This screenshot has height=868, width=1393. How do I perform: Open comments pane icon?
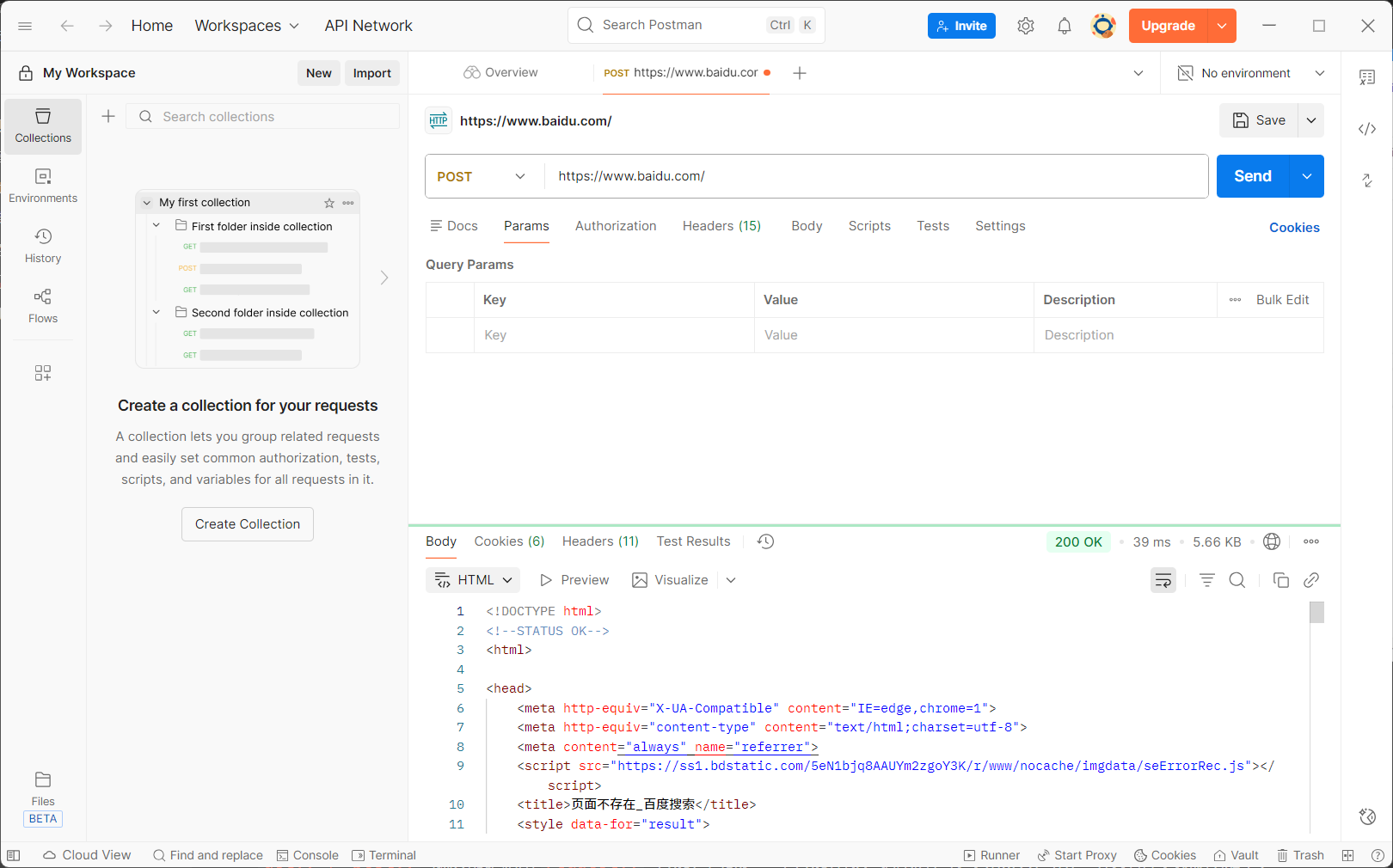[1367, 77]
